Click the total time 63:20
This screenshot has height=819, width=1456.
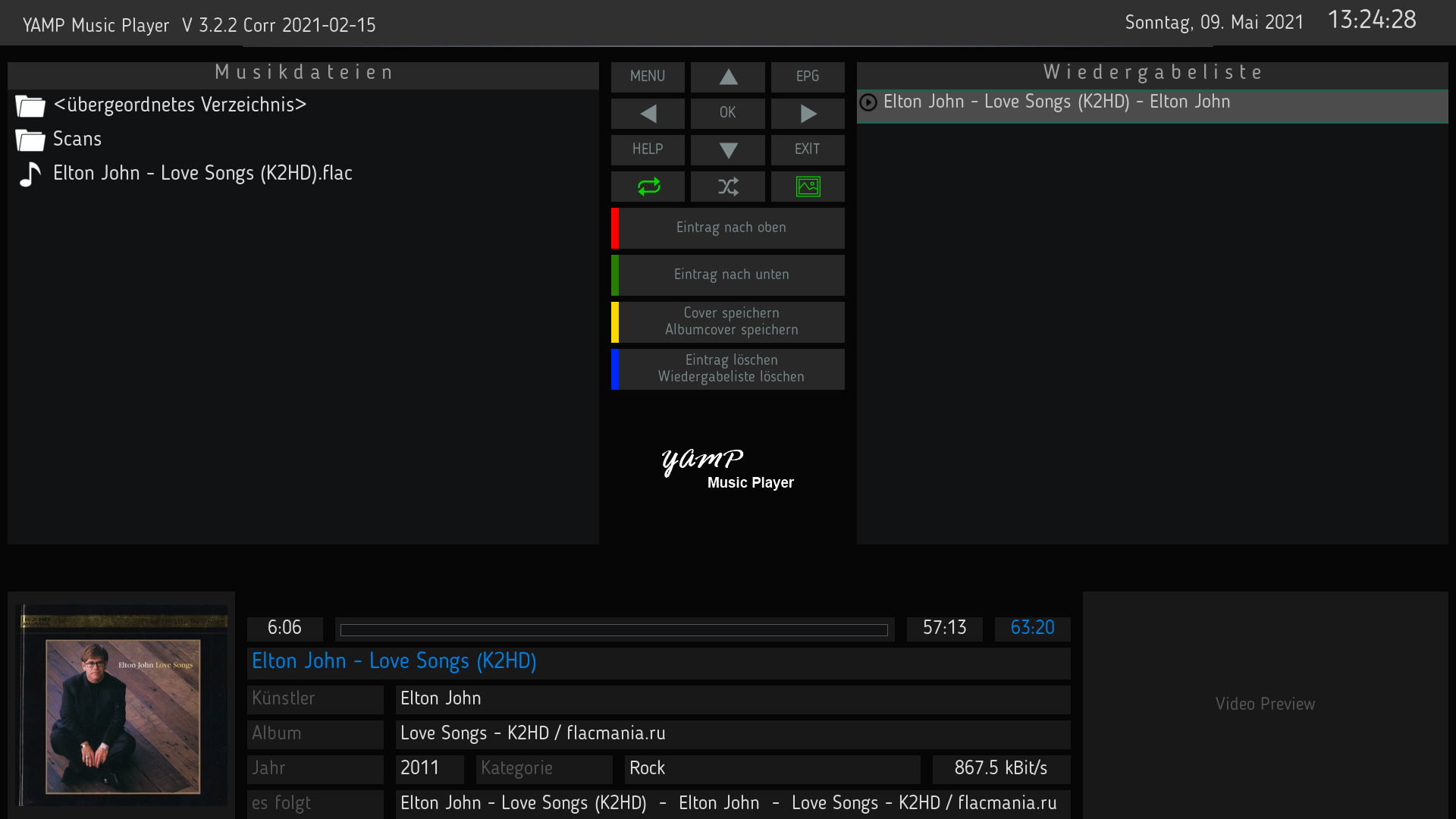point(1032,628)
